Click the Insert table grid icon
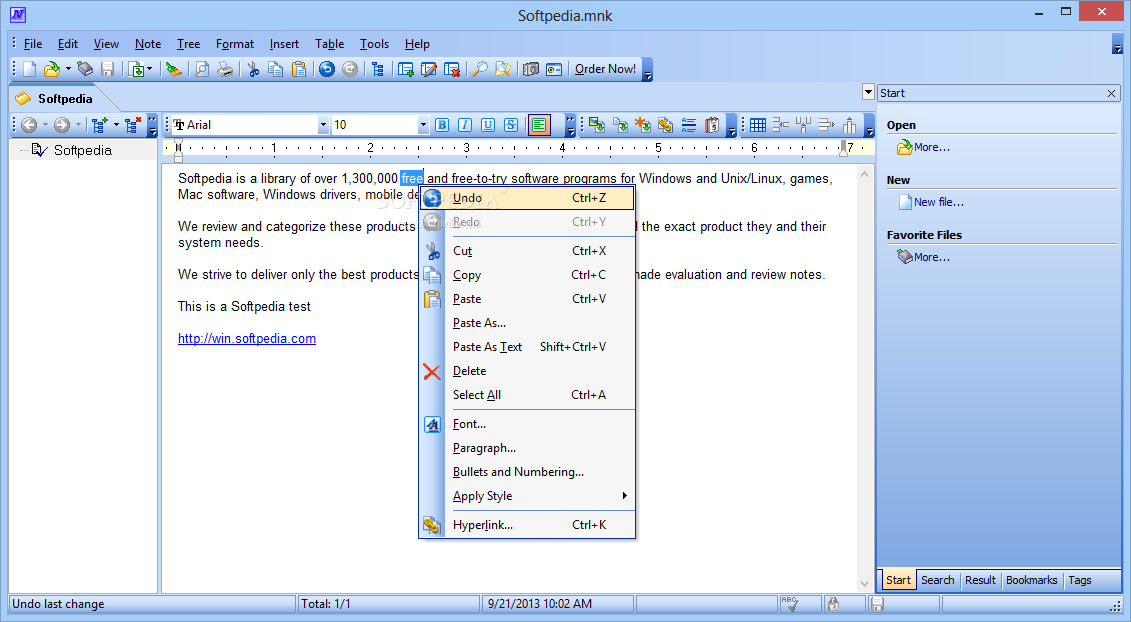 pyautogui.click(x=757, y=126)
